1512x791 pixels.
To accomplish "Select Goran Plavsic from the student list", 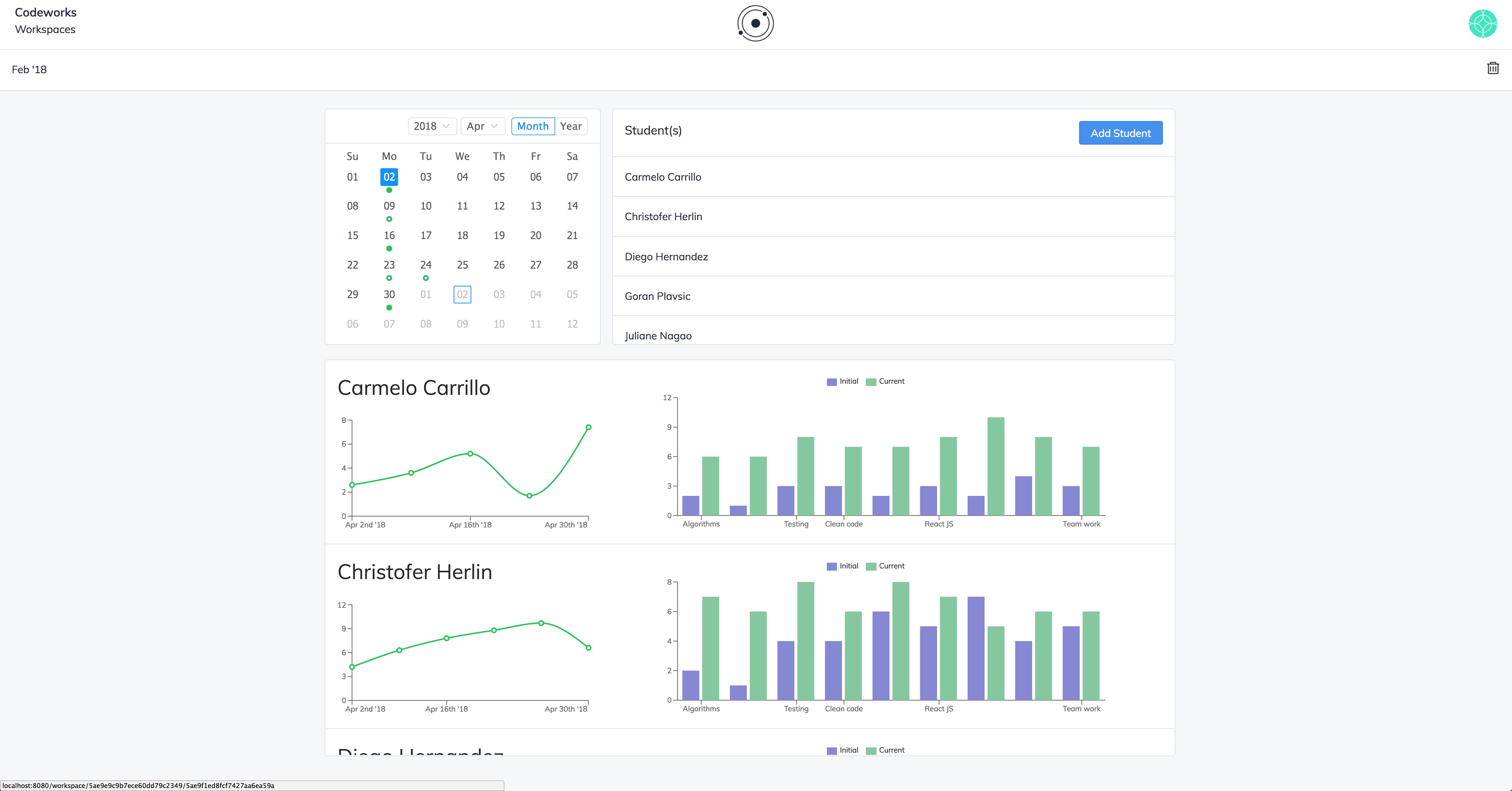I will coord(657,296).
